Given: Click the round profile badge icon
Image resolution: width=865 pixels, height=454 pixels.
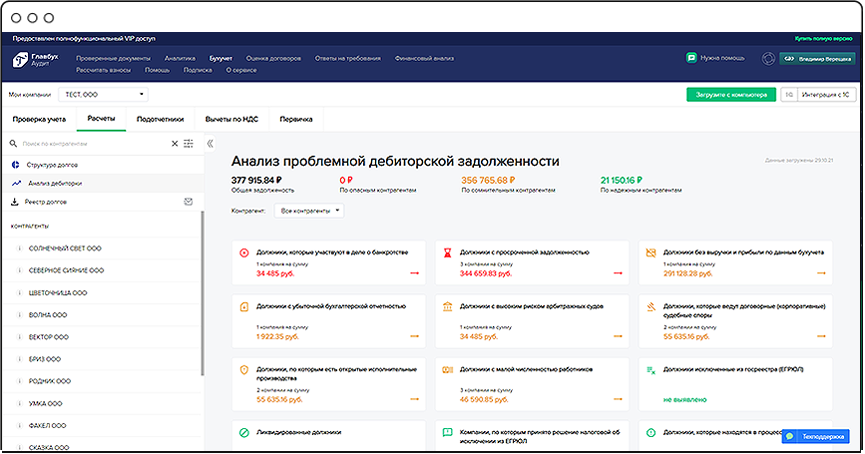Looking at the screenshot, I should click(768, 58).
